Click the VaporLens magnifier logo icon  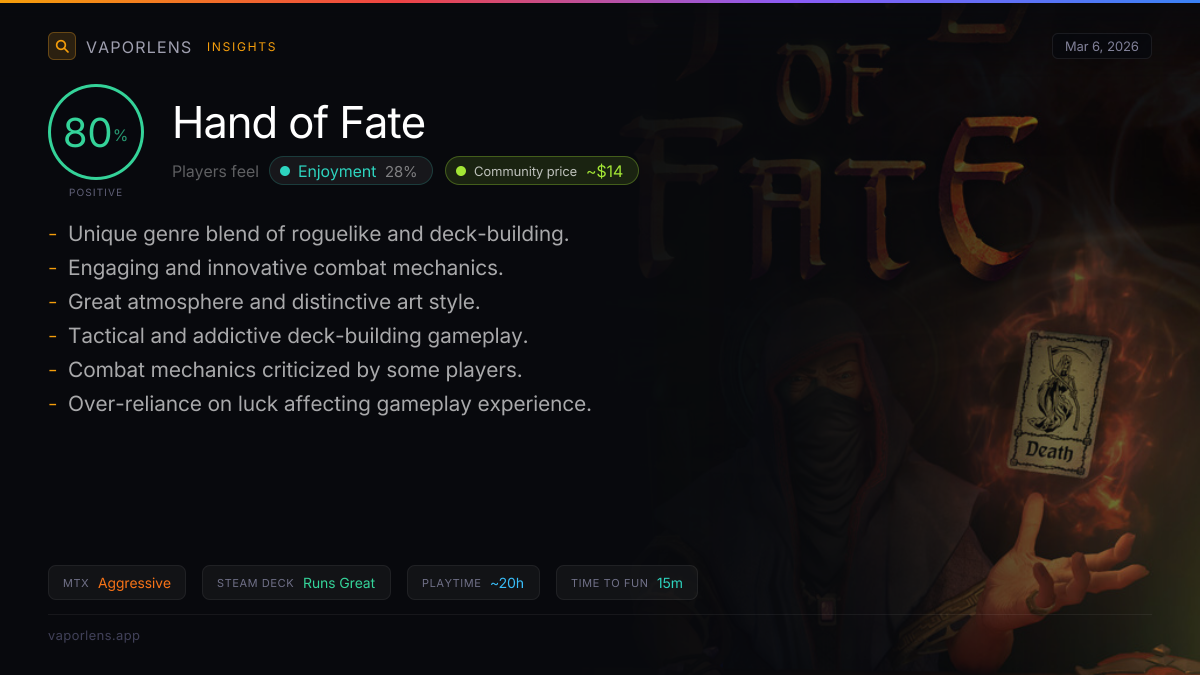(62, 46)
